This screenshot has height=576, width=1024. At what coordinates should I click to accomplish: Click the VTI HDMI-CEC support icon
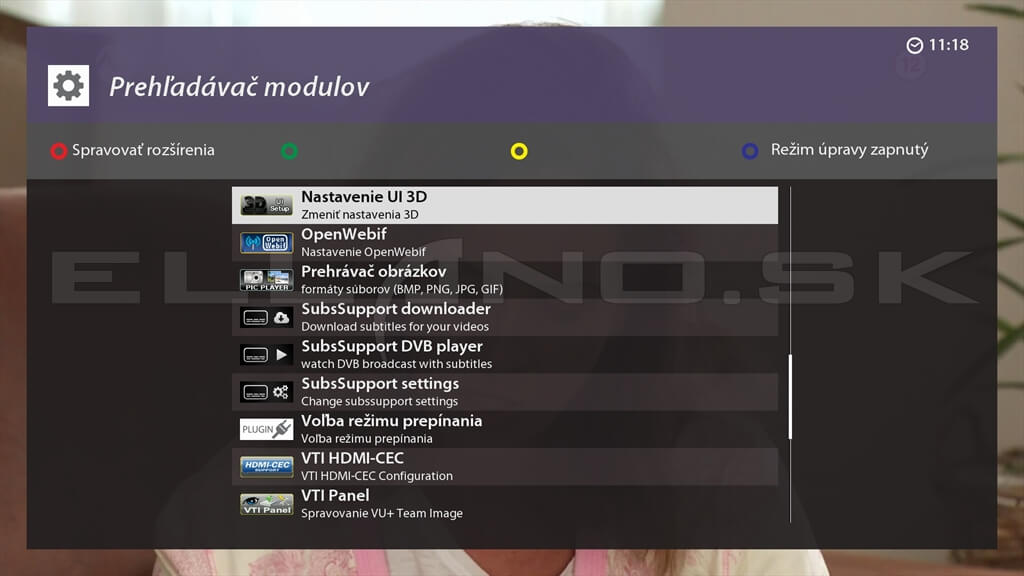click(264, 466)
